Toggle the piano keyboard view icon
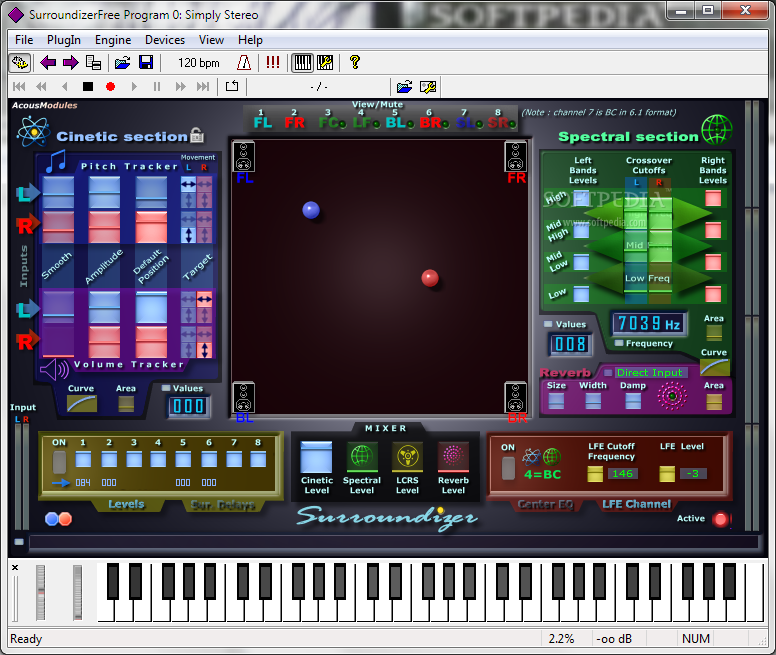 [x=302, y=63]
